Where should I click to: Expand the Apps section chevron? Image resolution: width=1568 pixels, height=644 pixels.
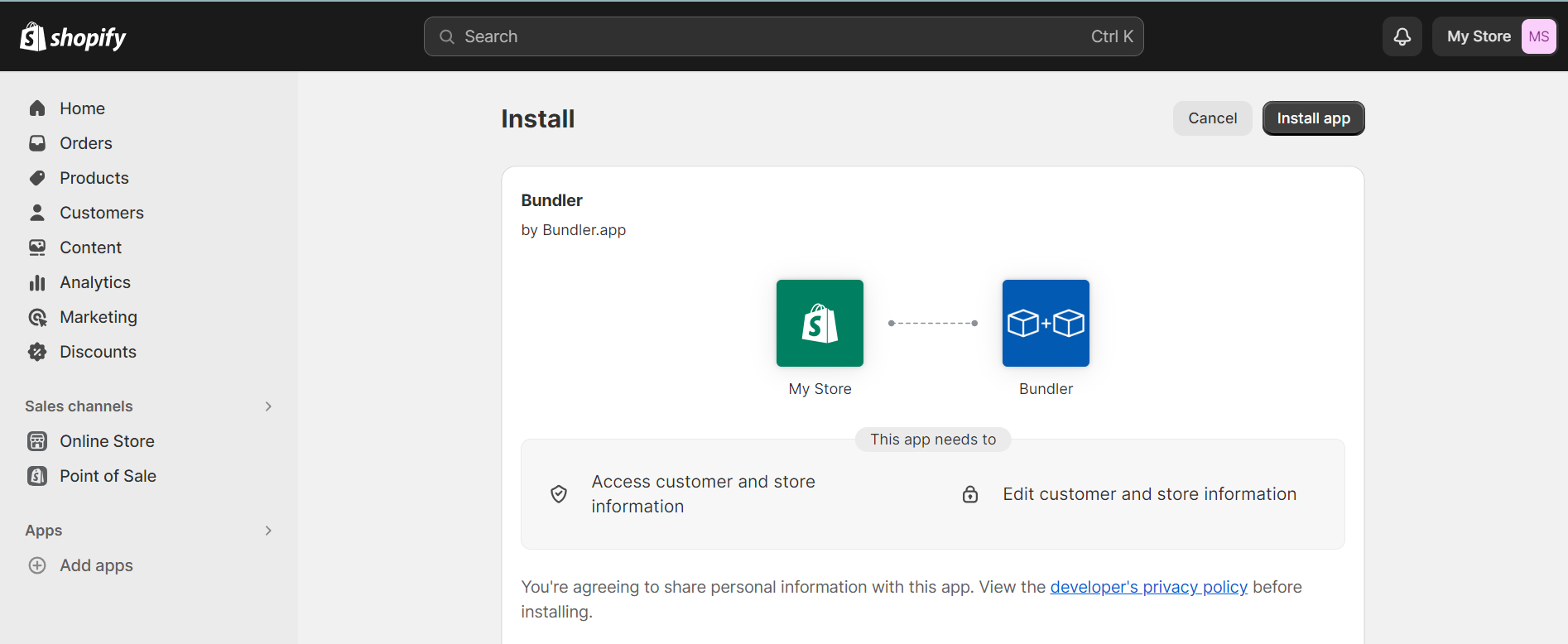point(268,531)
